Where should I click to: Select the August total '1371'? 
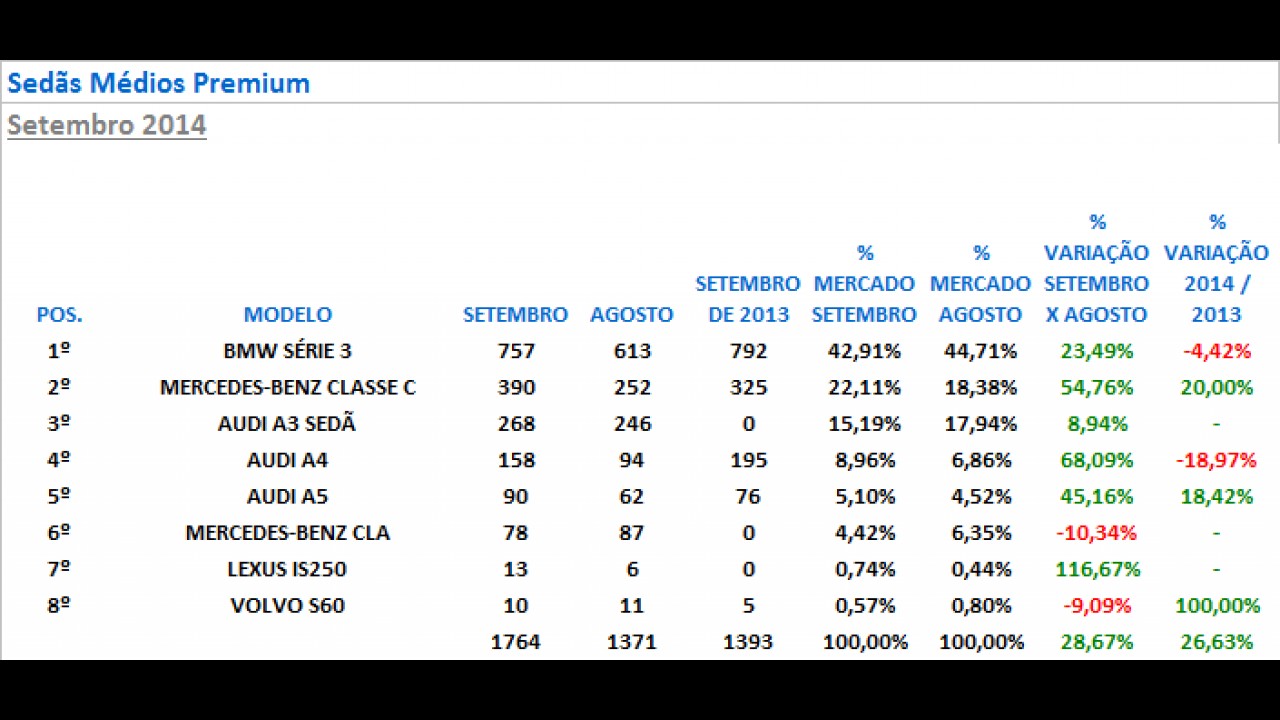[x=632, y=642]
